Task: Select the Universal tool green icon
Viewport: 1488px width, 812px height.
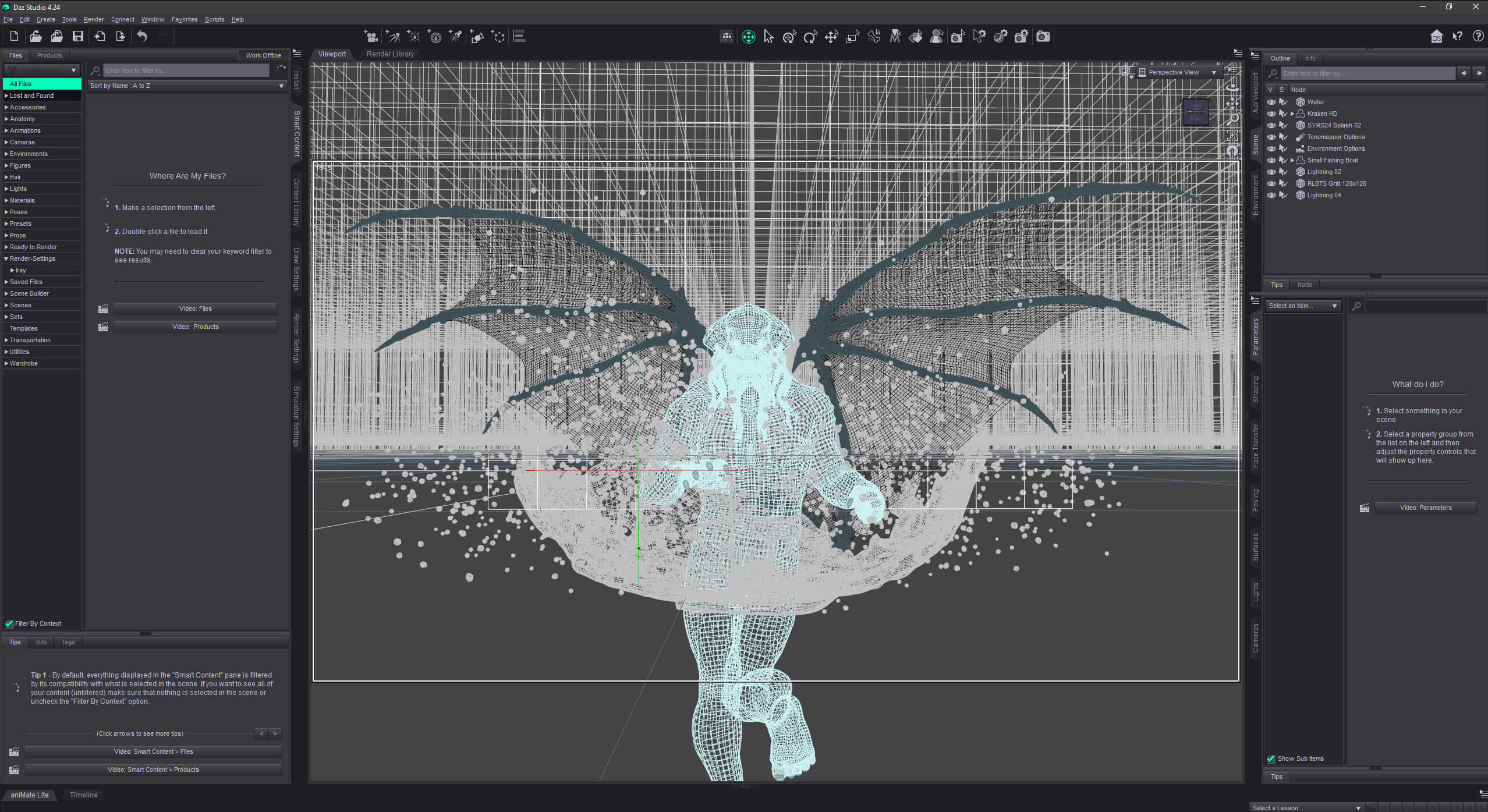Action: (x=748, y=37)
